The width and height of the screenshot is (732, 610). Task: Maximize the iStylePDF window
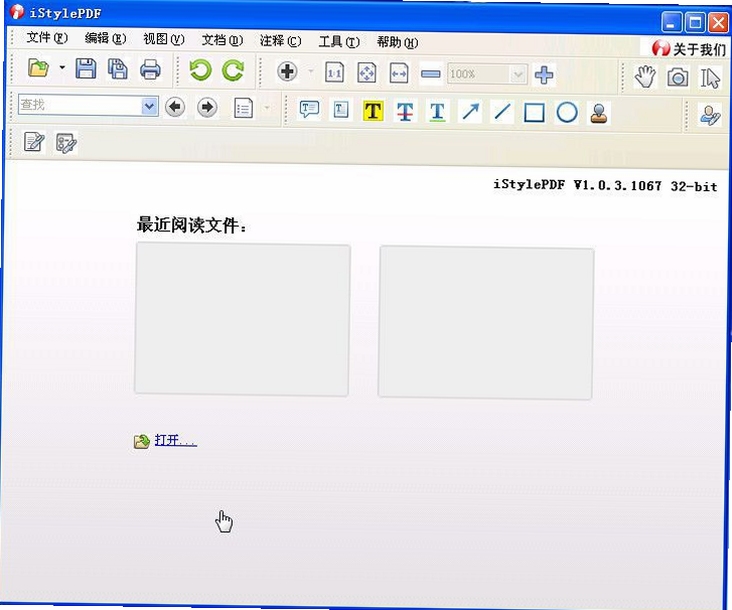(695, 22)
